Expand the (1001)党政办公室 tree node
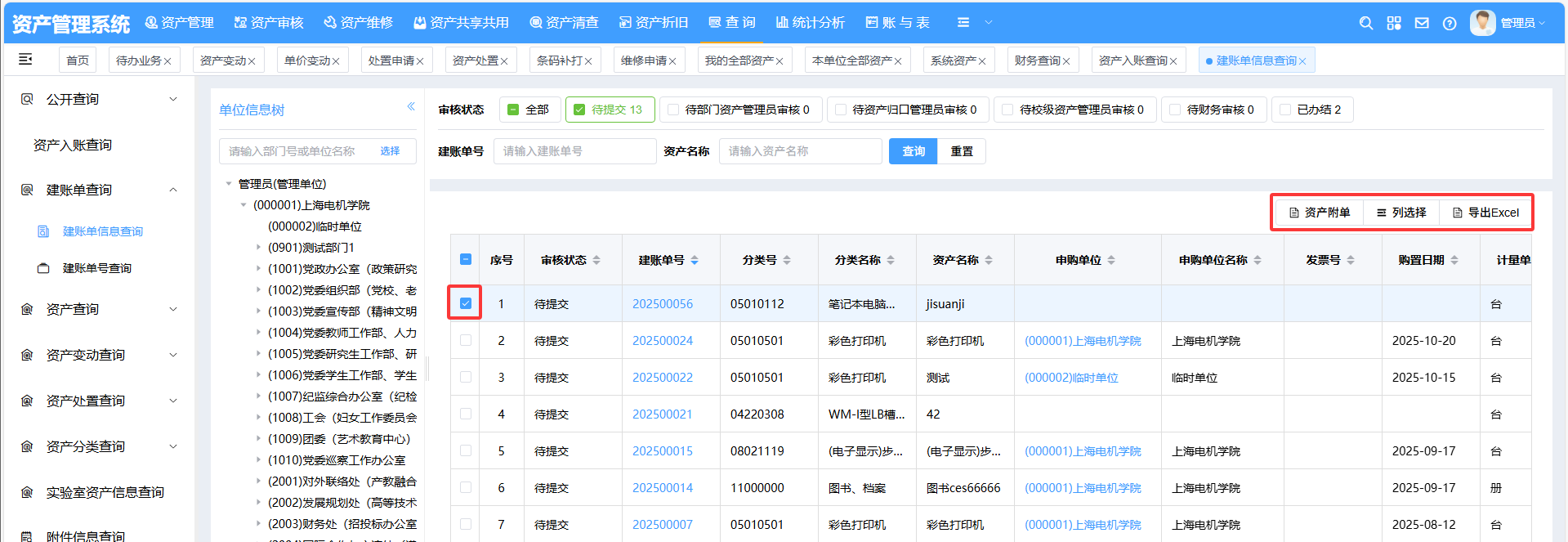 click(259, 268)
